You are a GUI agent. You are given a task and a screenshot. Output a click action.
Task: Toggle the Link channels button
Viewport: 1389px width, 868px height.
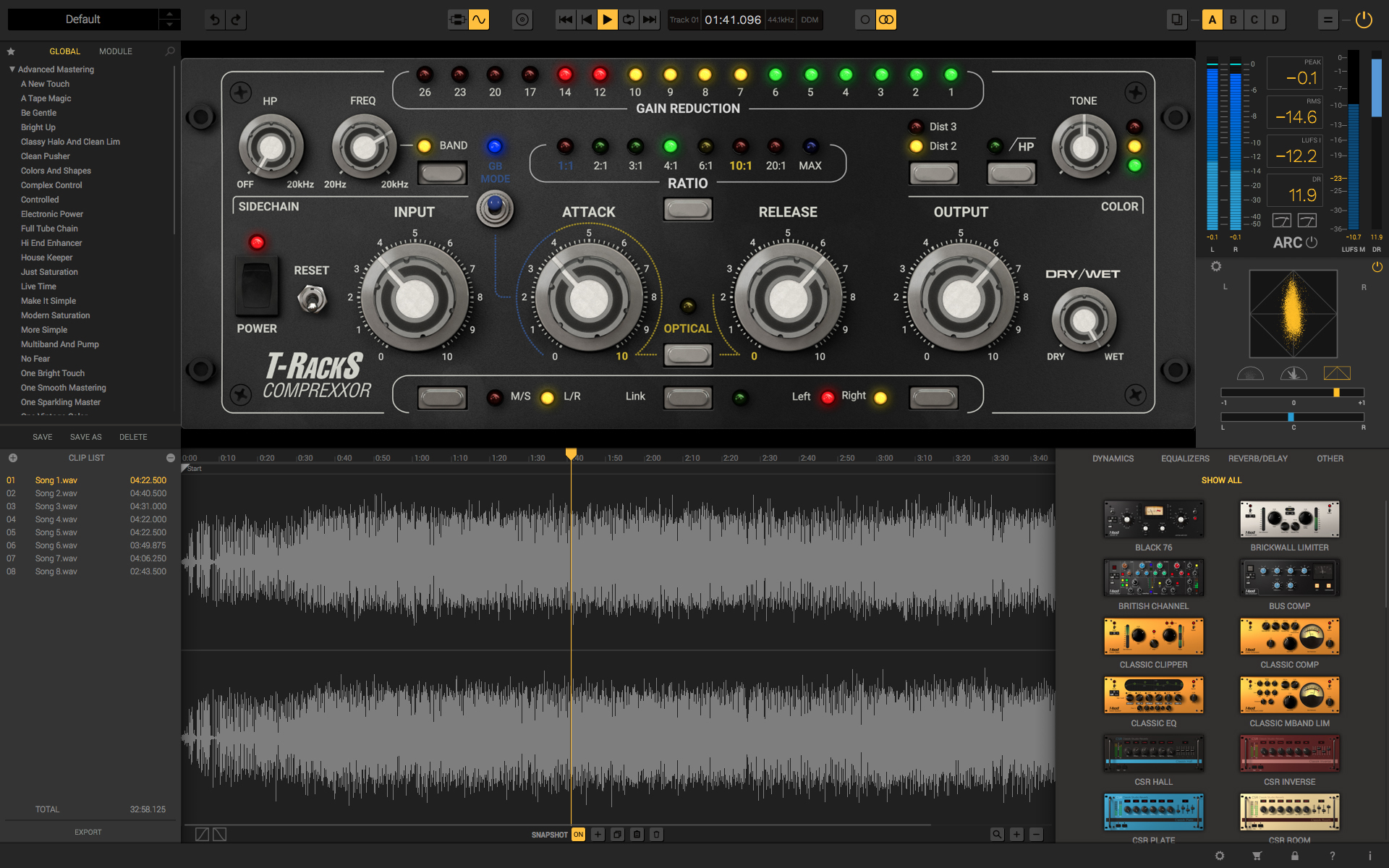688,397
